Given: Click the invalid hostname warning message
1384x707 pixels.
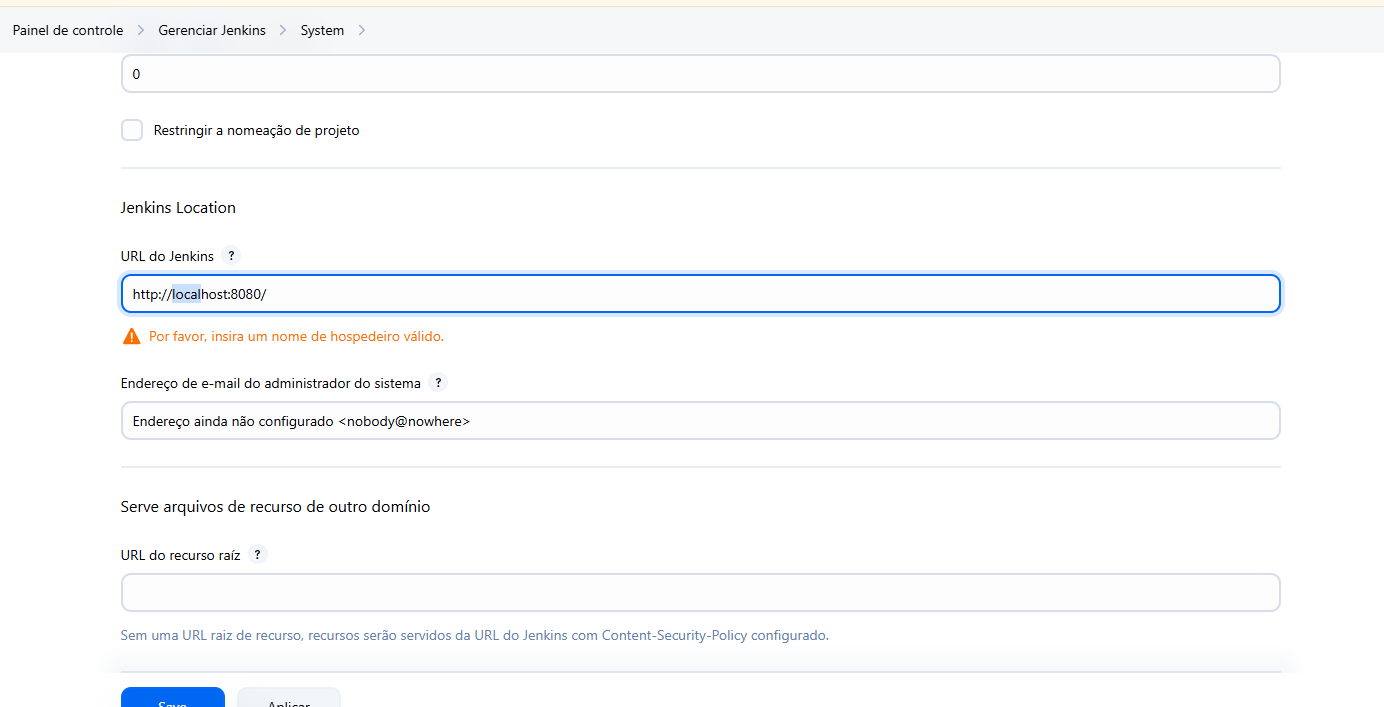Looking at the screenshot, I should point(296,336).
